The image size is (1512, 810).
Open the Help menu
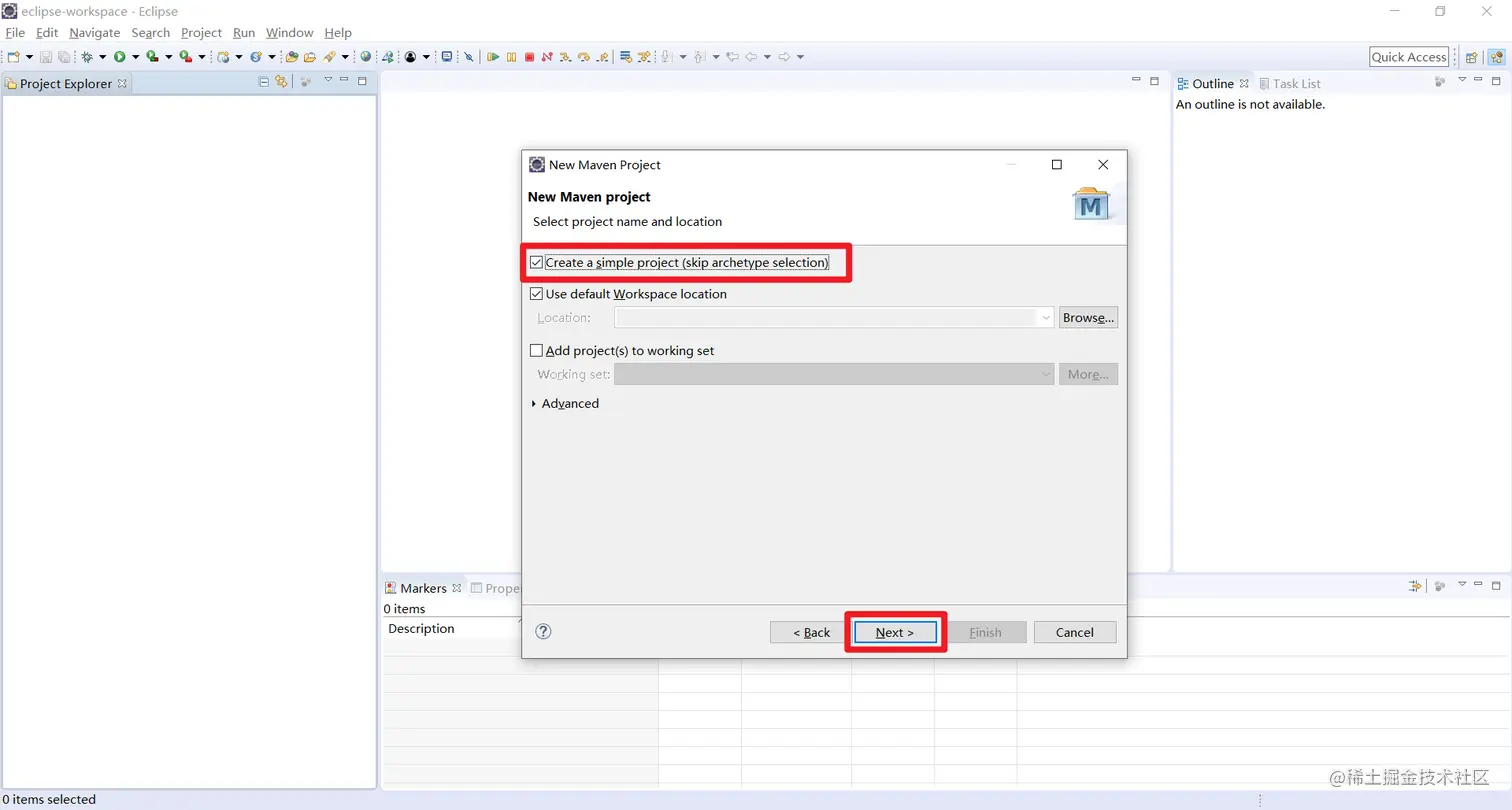point(338,33)
